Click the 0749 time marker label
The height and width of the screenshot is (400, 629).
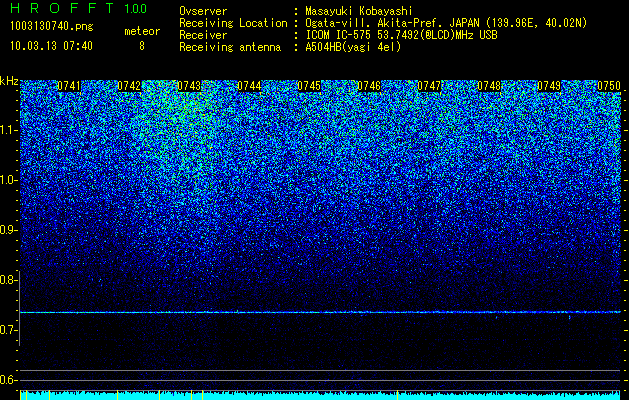tap(549, 86)
